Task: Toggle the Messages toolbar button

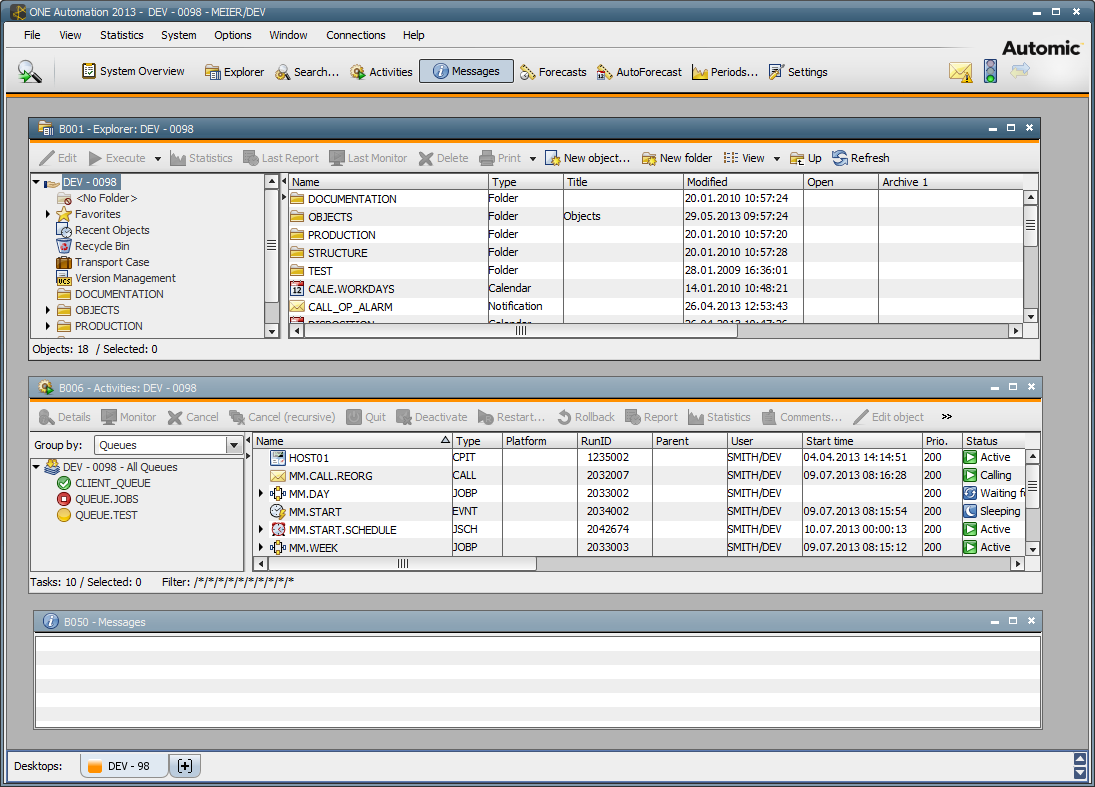Action: pyautogui.click(x=466, y=71)
